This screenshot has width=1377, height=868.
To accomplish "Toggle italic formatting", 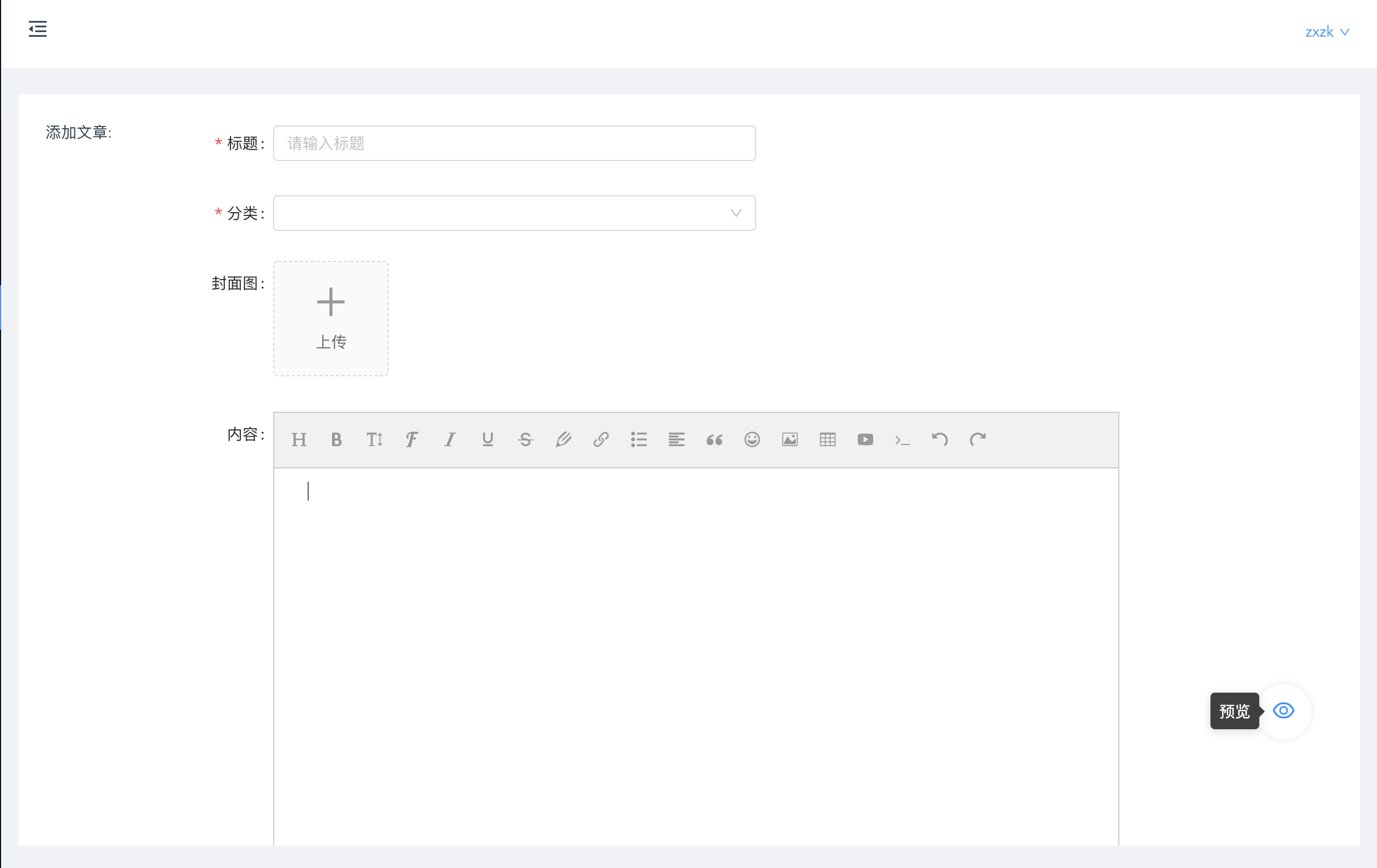I will pos(450,440).
